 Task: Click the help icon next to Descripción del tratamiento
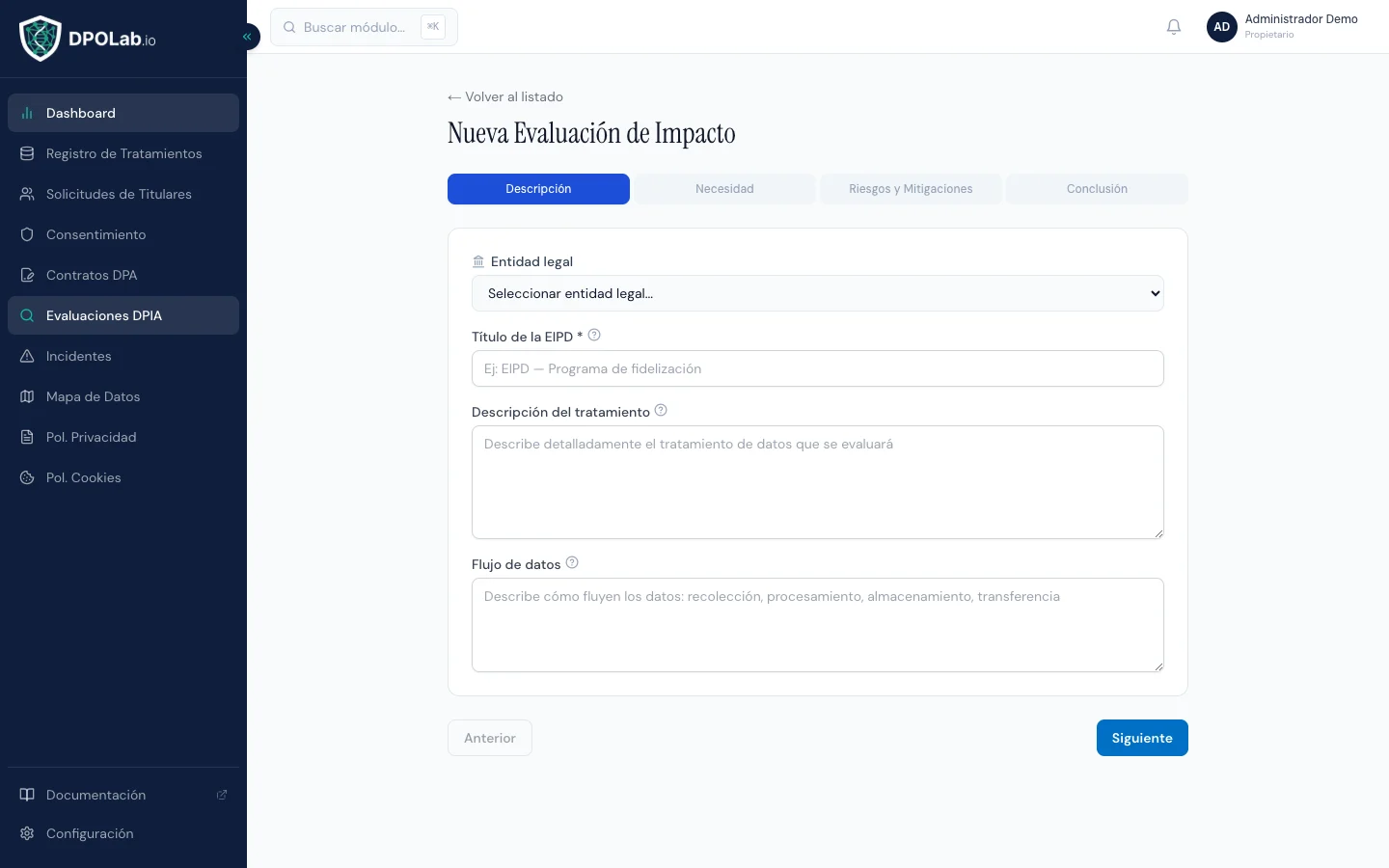pos(661,411)
